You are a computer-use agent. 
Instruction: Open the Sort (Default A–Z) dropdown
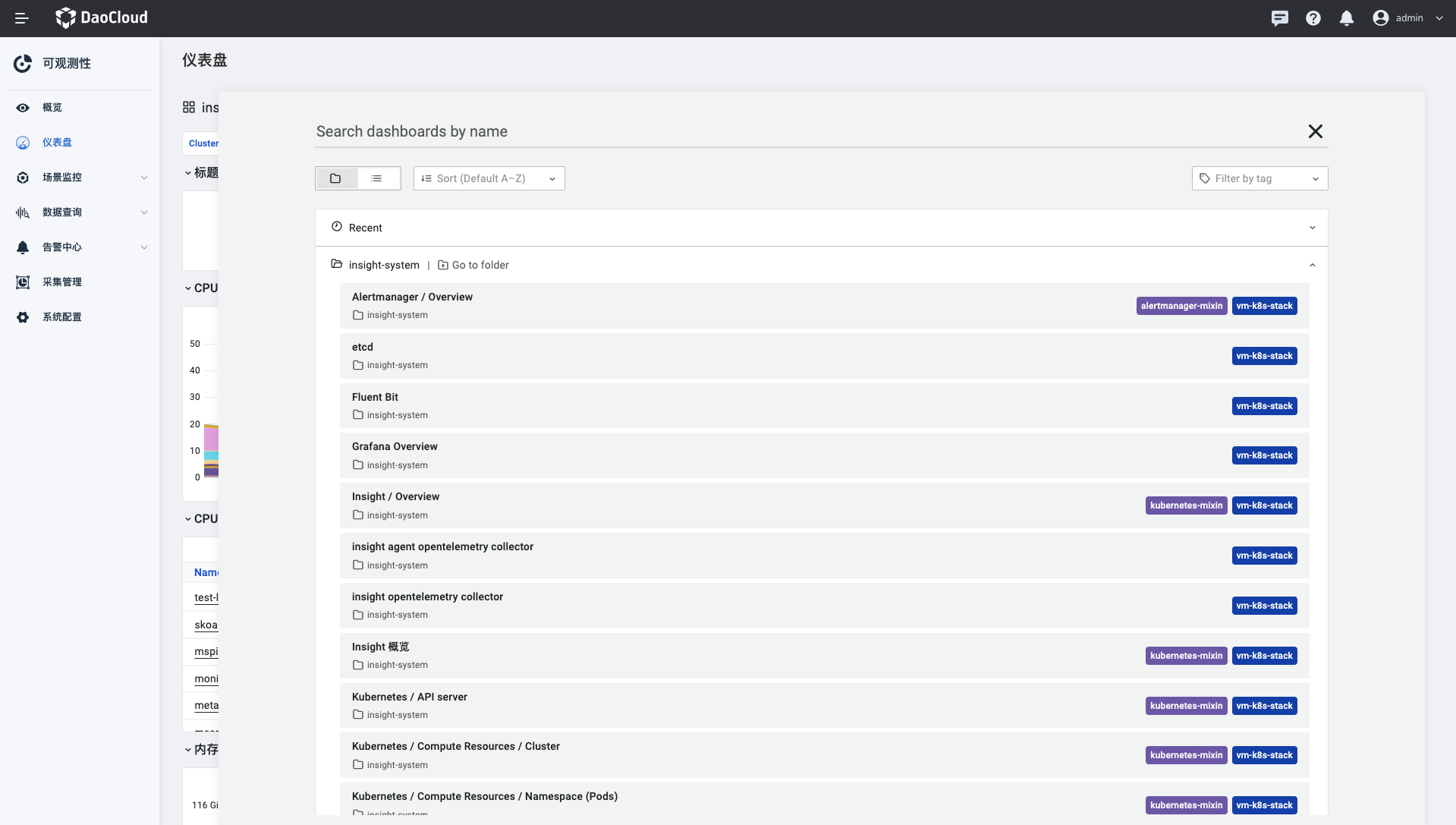489,178
